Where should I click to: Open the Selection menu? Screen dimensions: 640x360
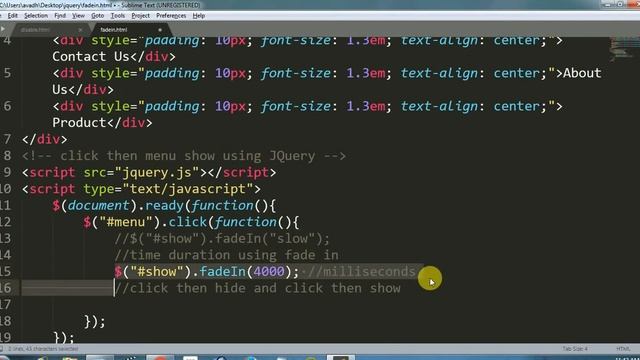[x=36, y=16]
